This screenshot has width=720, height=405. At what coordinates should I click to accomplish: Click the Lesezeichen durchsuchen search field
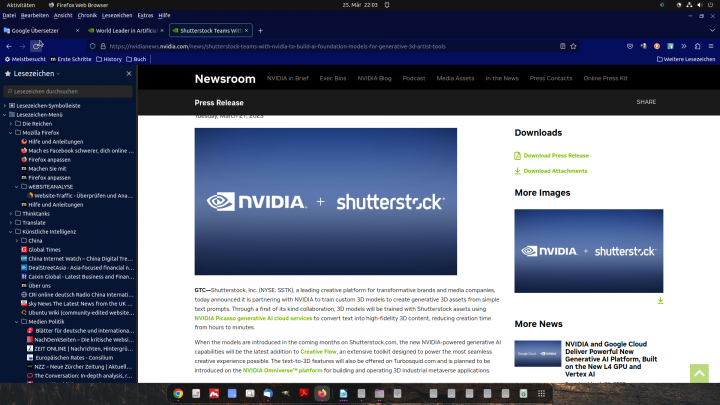pyautogui.click(x=68, y=91)
